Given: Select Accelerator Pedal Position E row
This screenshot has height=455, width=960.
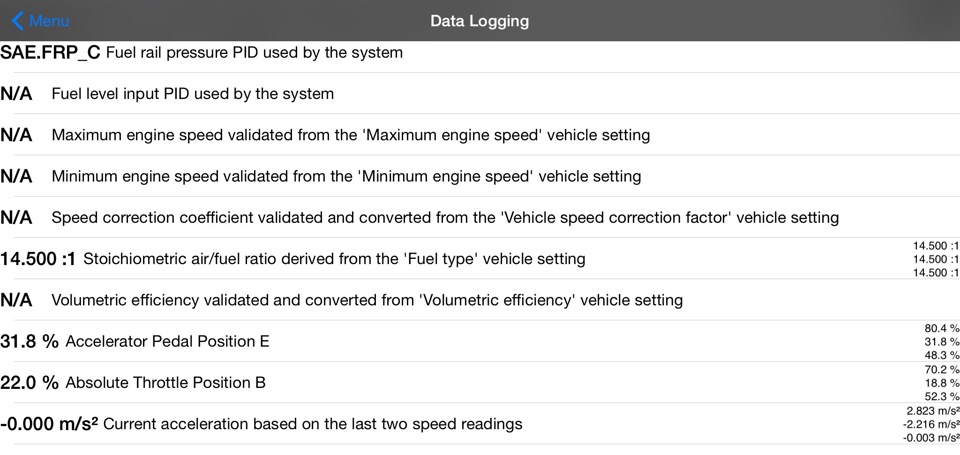Looking at the screenshot, I should click(167, 342).
